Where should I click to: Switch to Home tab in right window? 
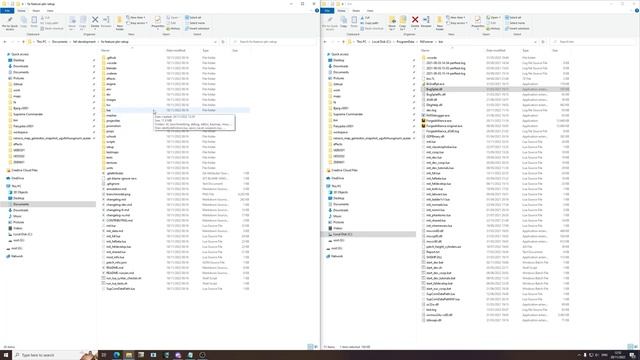(x=341, y=11)
